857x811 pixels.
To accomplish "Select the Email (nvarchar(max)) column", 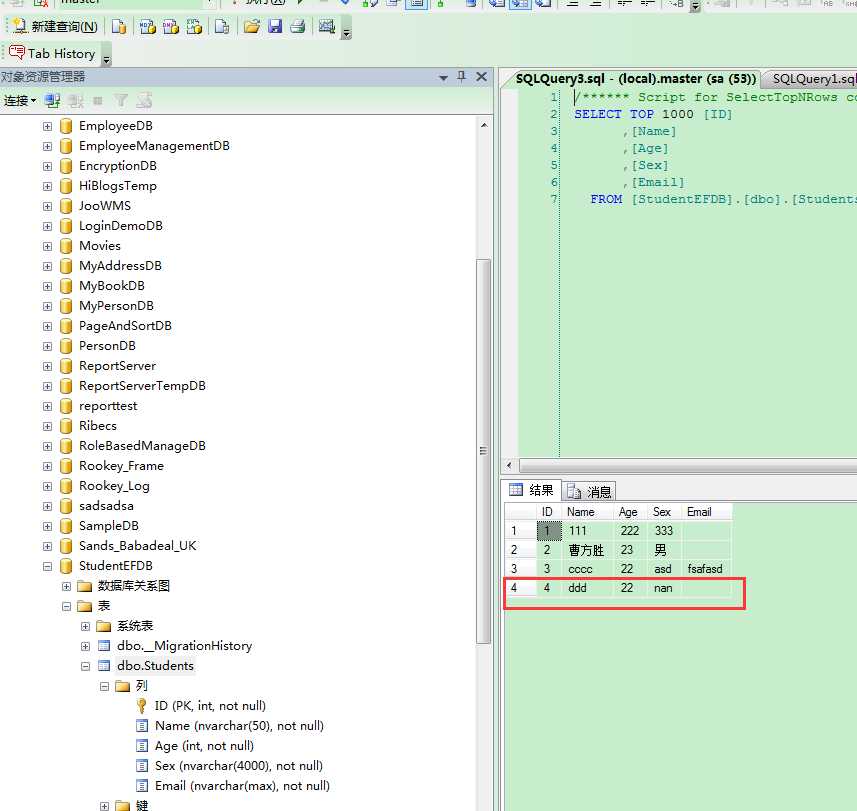I will pos(242,786).
